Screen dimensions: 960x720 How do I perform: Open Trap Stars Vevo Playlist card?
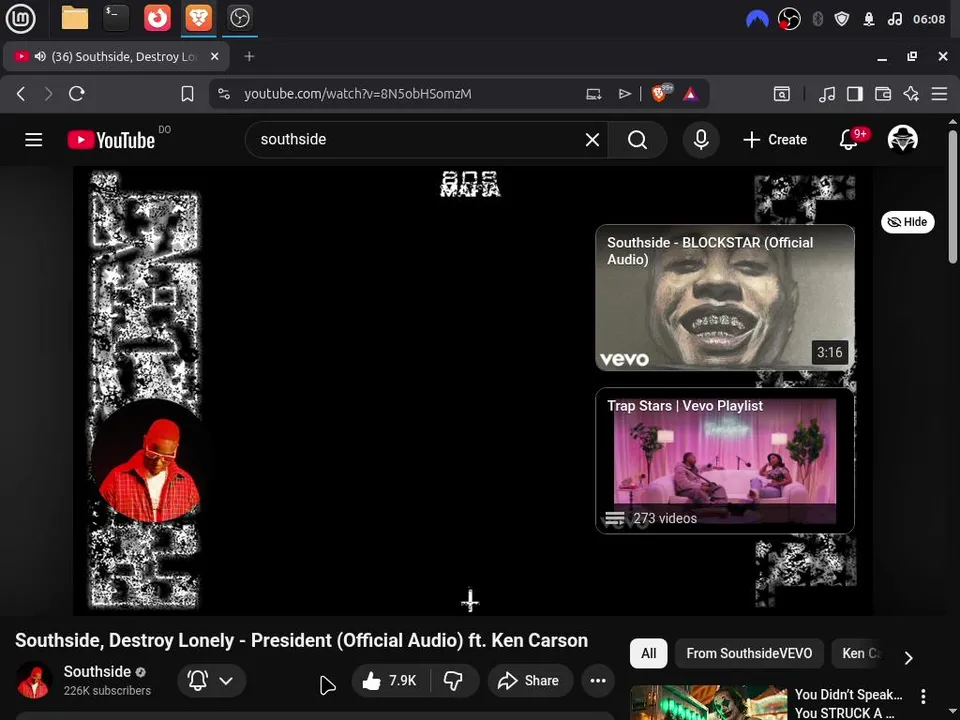725,460
